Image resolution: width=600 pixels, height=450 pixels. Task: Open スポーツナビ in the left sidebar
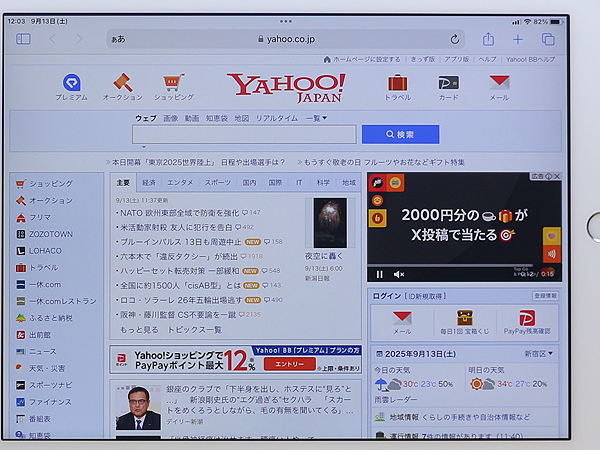[x=51, y=385]
